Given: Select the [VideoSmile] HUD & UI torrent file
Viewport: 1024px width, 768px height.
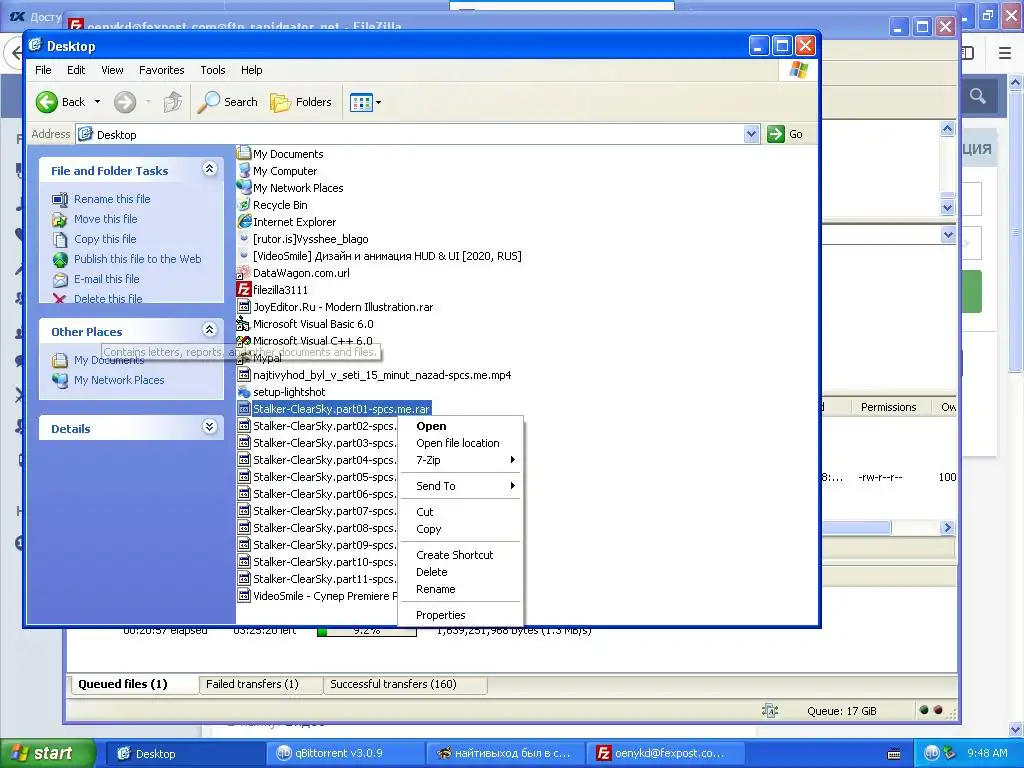Looking at the screenshot, I should point(379,255).
